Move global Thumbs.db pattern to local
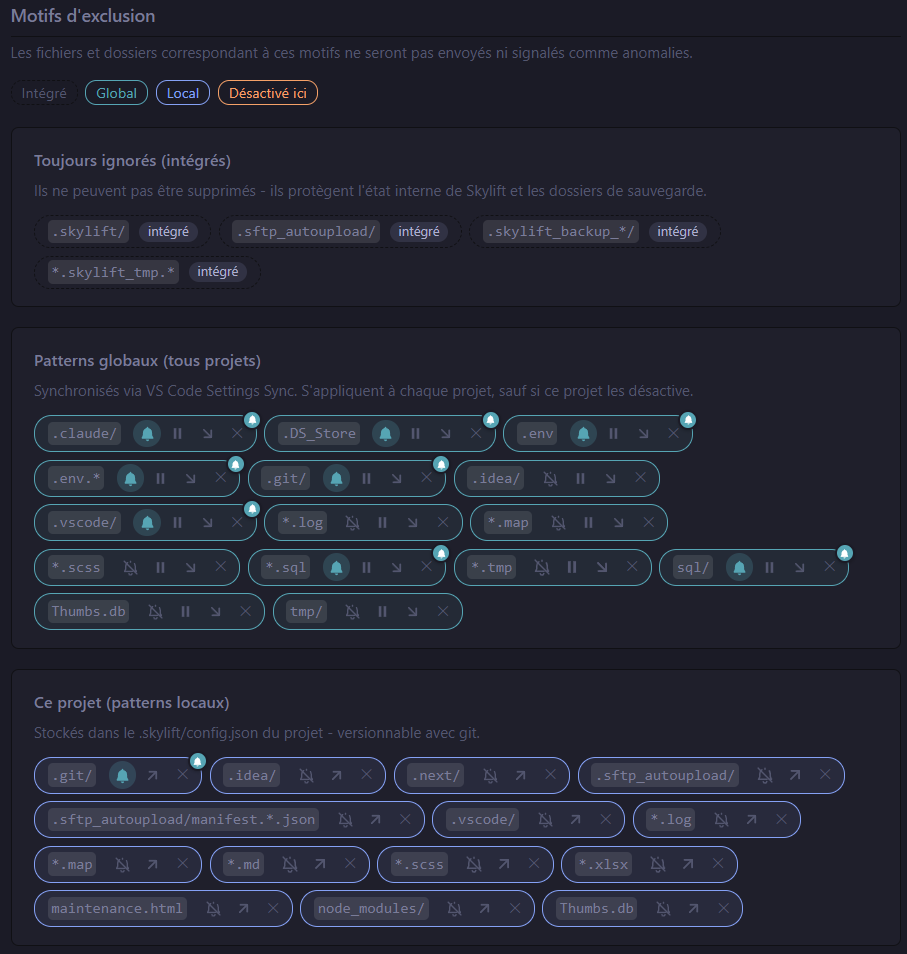Screen dimensions: 907x954 click(x=215, y=611)
